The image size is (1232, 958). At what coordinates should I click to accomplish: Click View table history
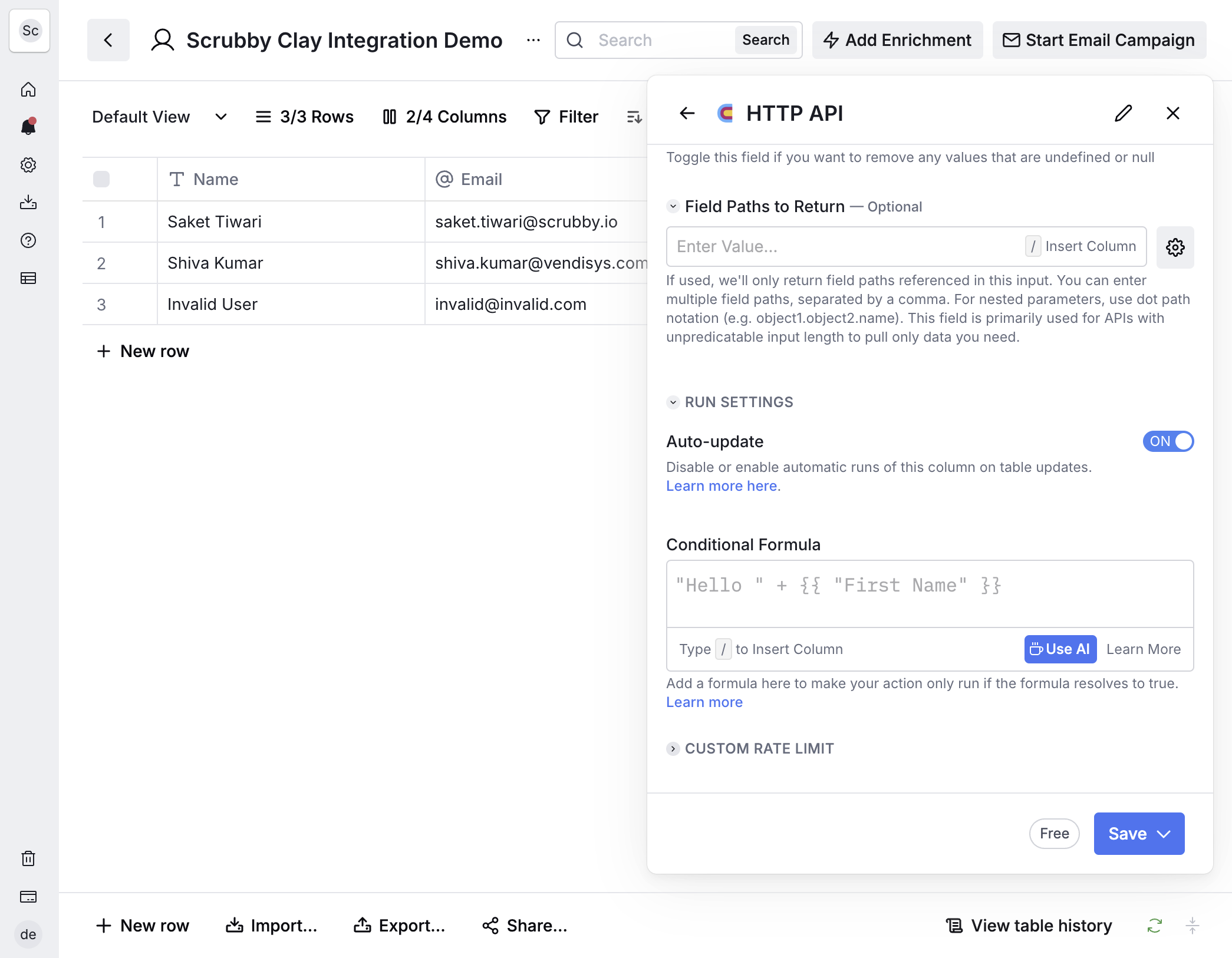click(1029, 926)
